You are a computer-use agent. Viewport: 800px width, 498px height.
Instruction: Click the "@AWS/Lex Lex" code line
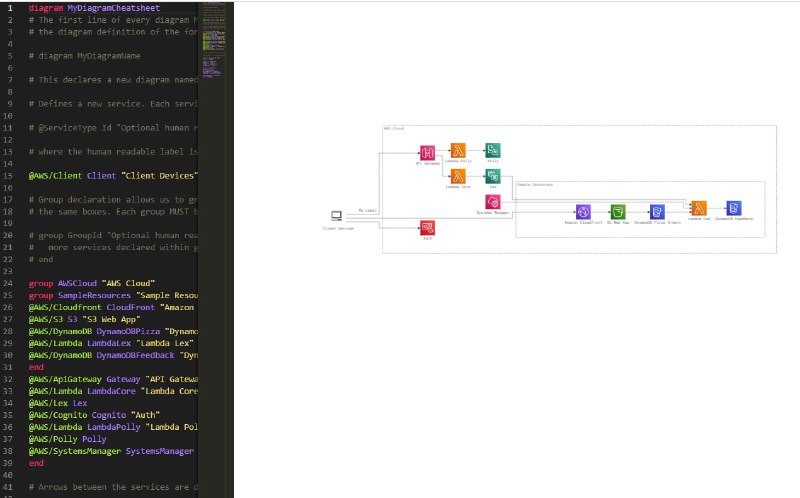[58, 403]
